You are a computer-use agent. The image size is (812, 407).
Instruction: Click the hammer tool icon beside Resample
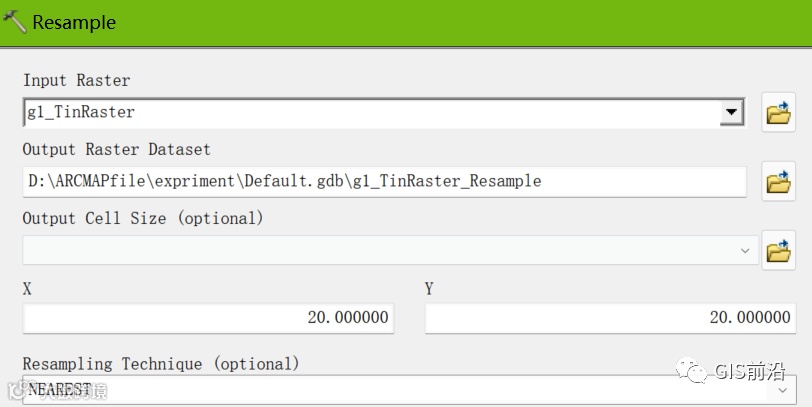coord(14,22)
